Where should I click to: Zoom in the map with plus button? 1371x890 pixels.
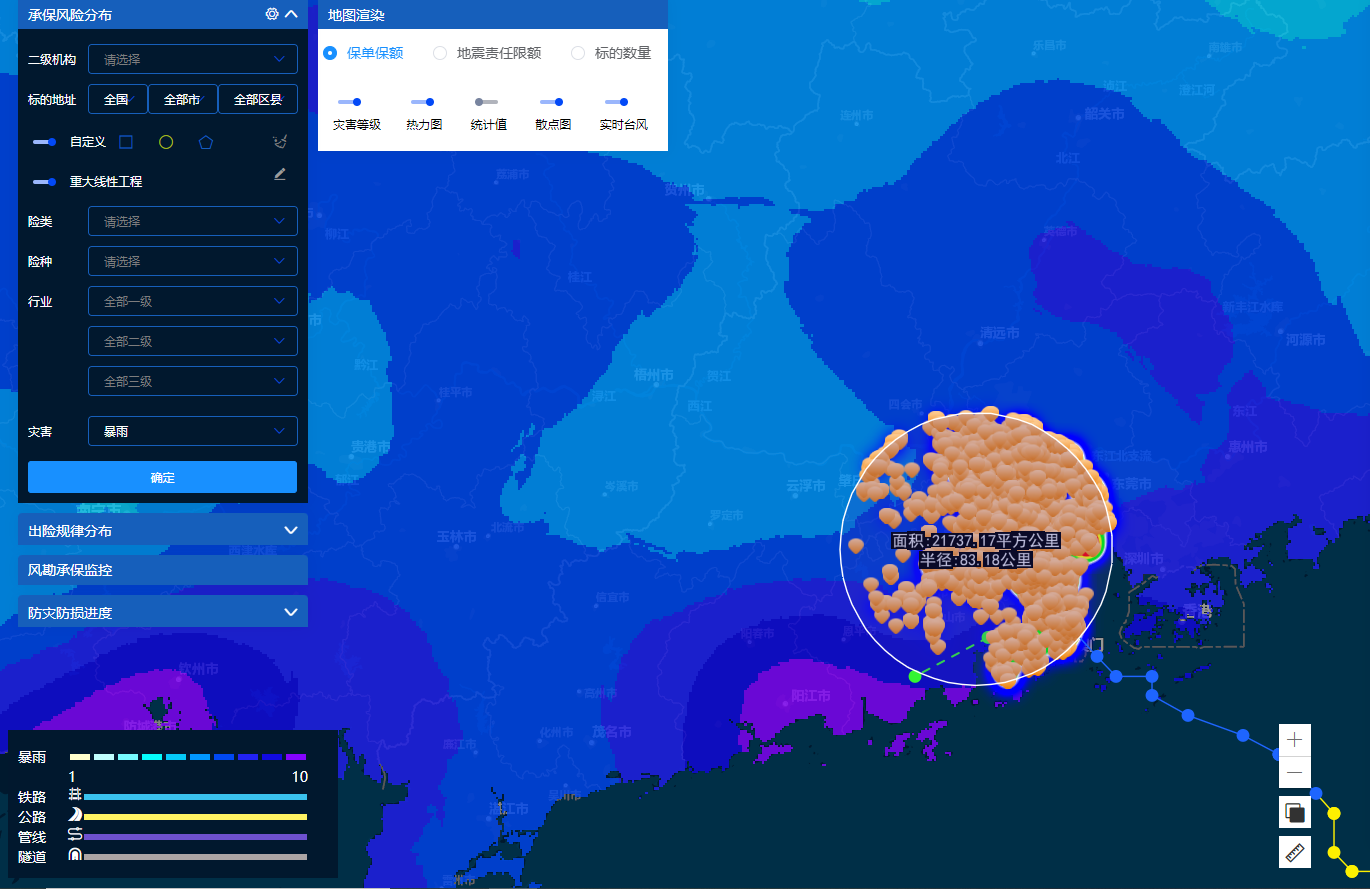click(1295, 740)
